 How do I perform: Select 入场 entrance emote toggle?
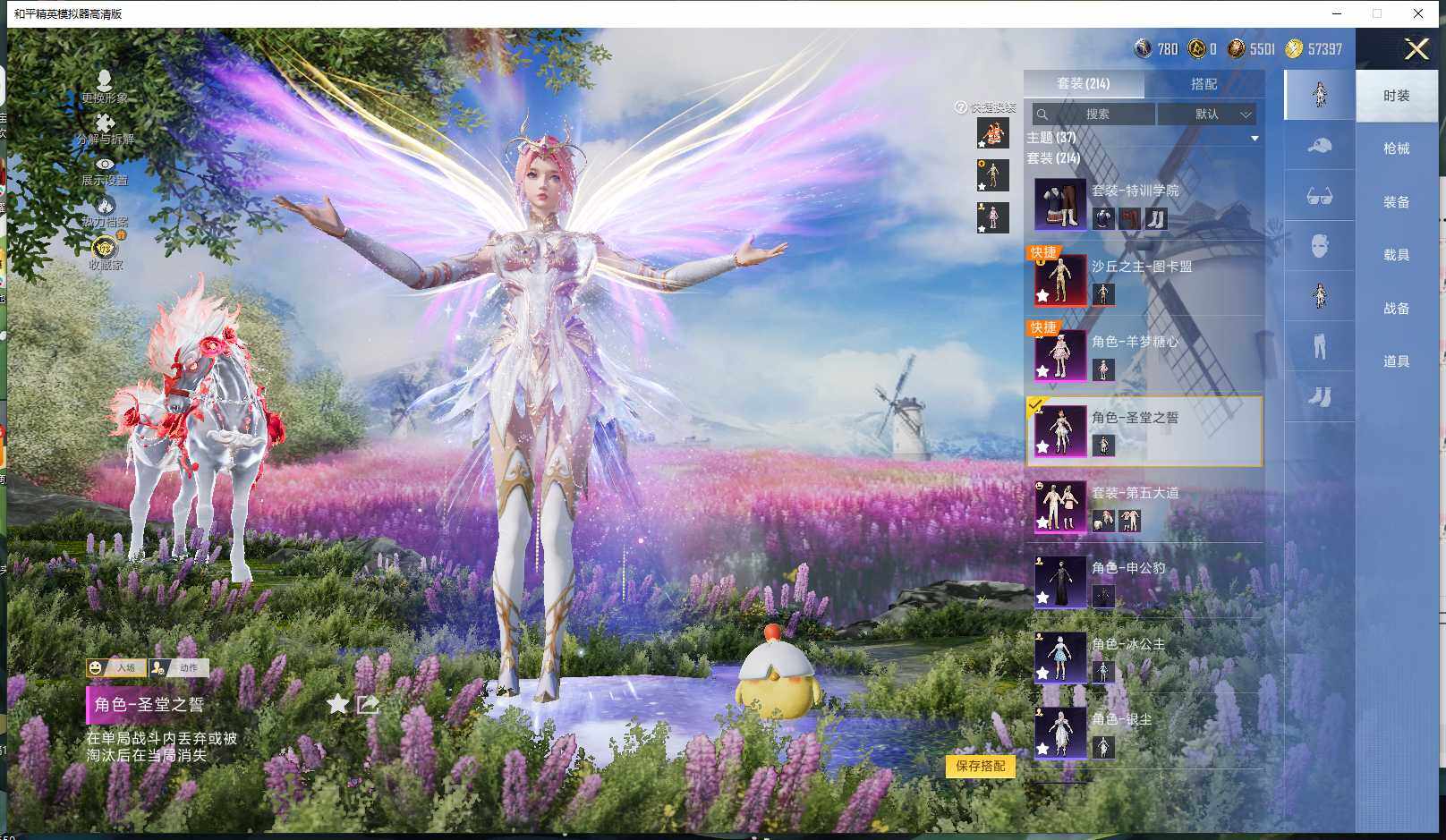115,667
